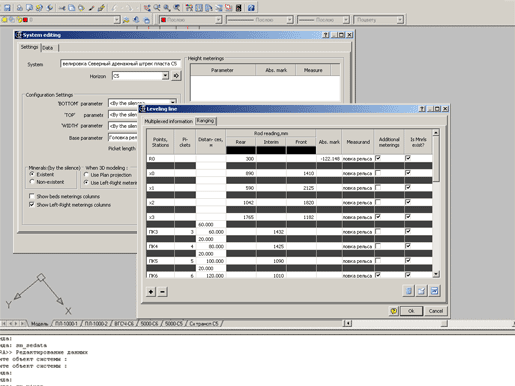Select the Match Properties brush icon

91,7
